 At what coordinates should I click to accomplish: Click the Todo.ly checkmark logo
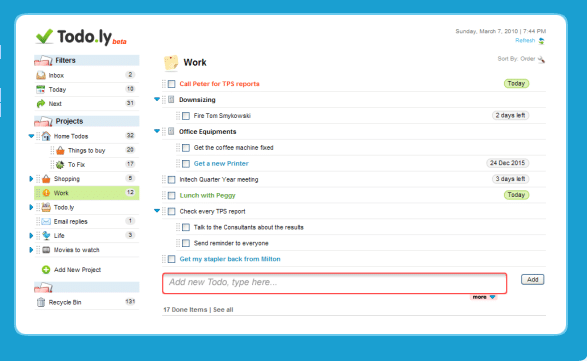44,36
